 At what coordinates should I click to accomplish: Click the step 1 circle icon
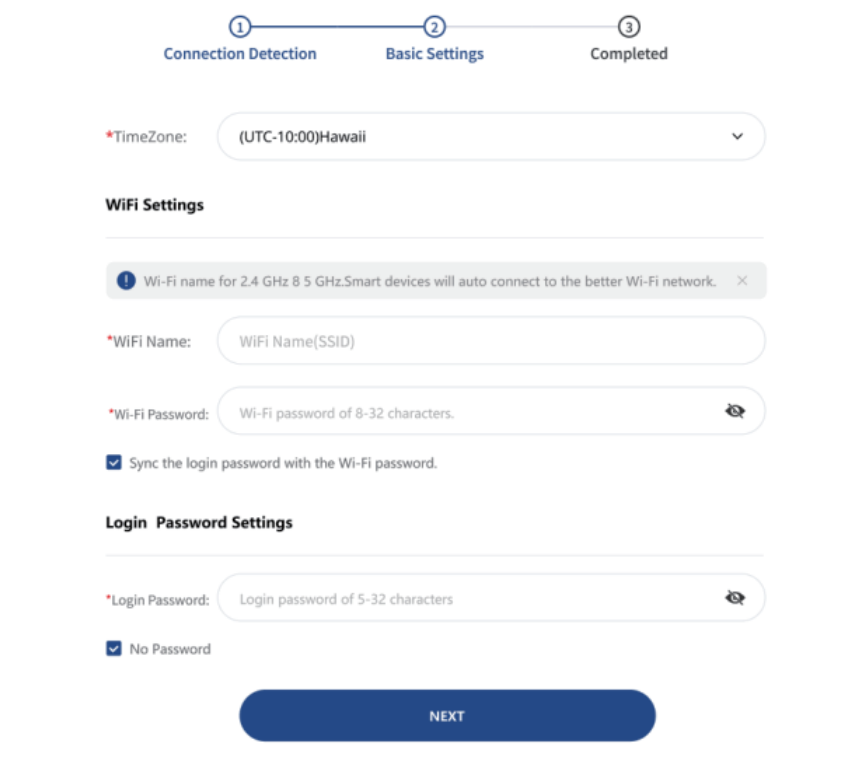[x=240, y=27]
